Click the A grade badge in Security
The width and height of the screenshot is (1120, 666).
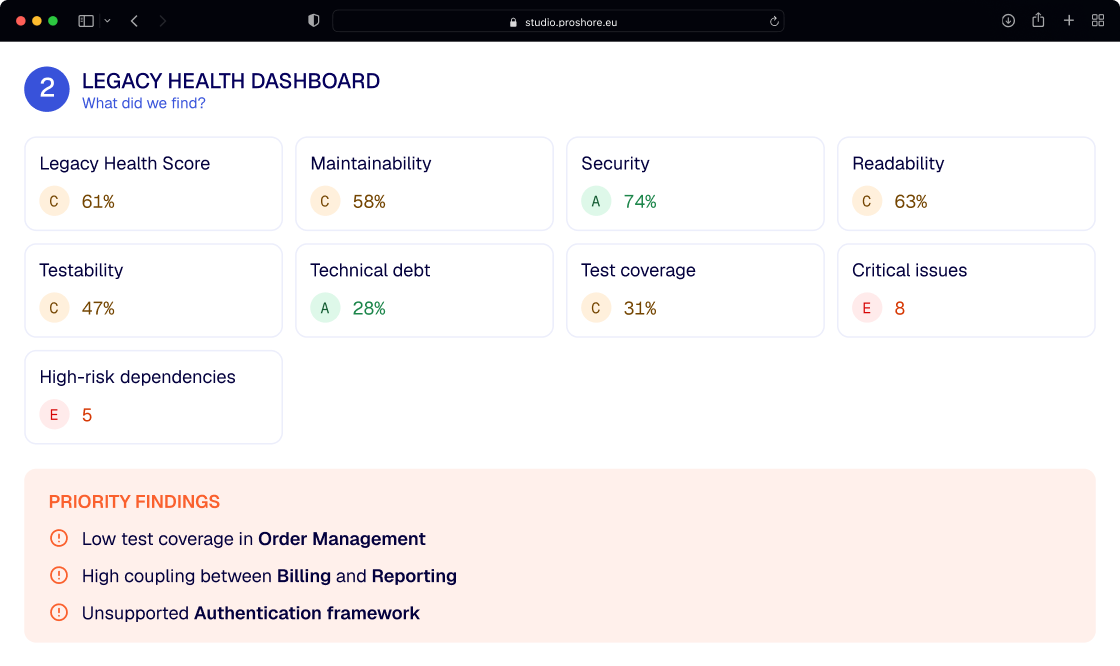[x=596, y=202]
